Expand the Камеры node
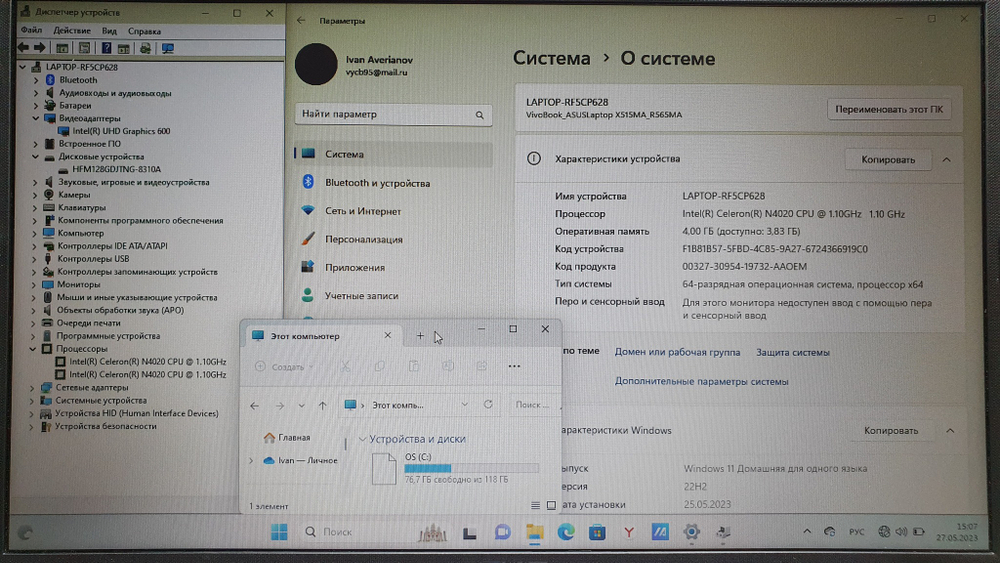The height and width of the screenshot is (563, 1000). [x=35, y=194]
